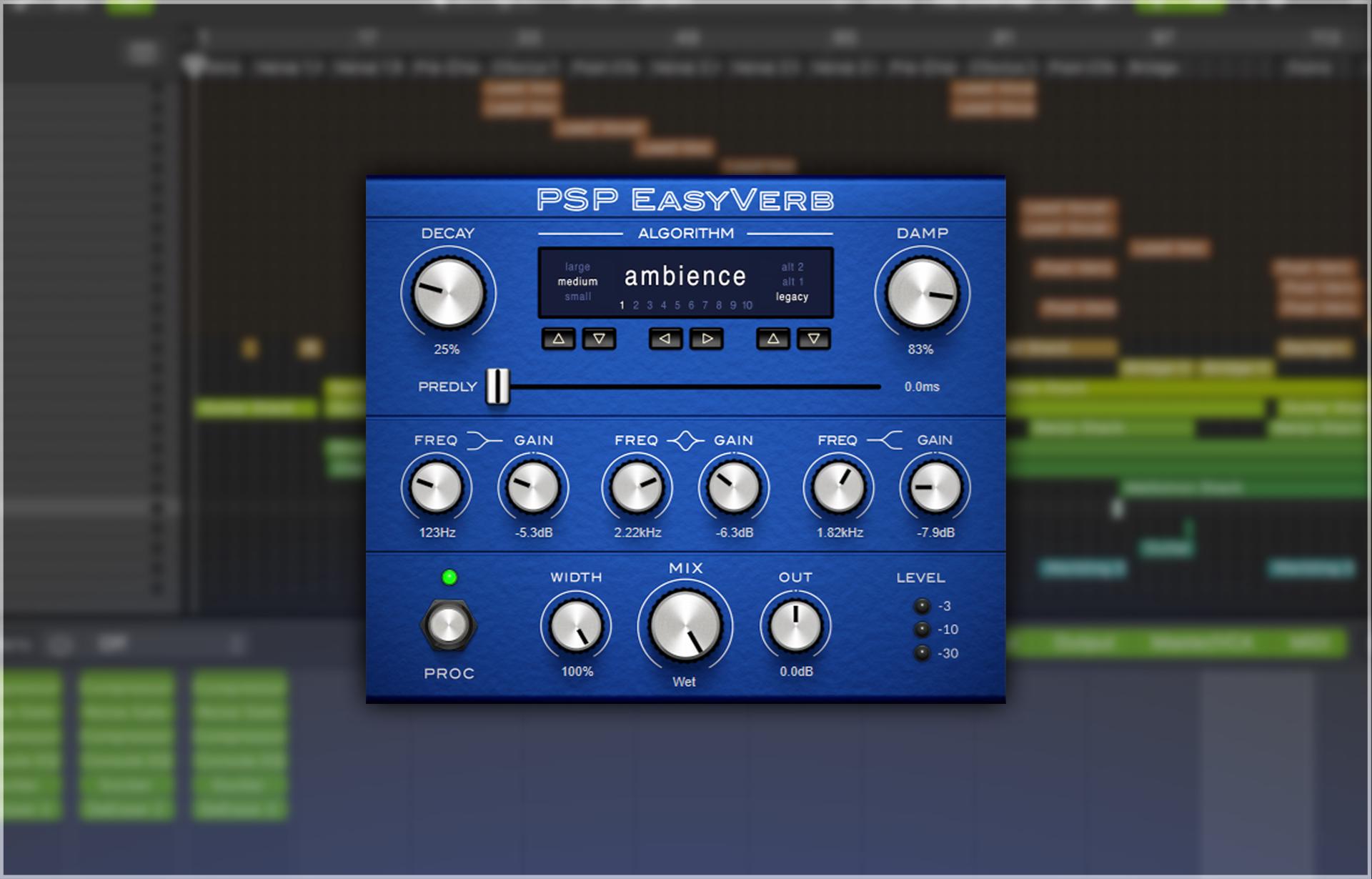The width and height of the screenshot is (1372, 879).
Task: Select algorithm number 1 in display
Action: click(x=622, y=305)
